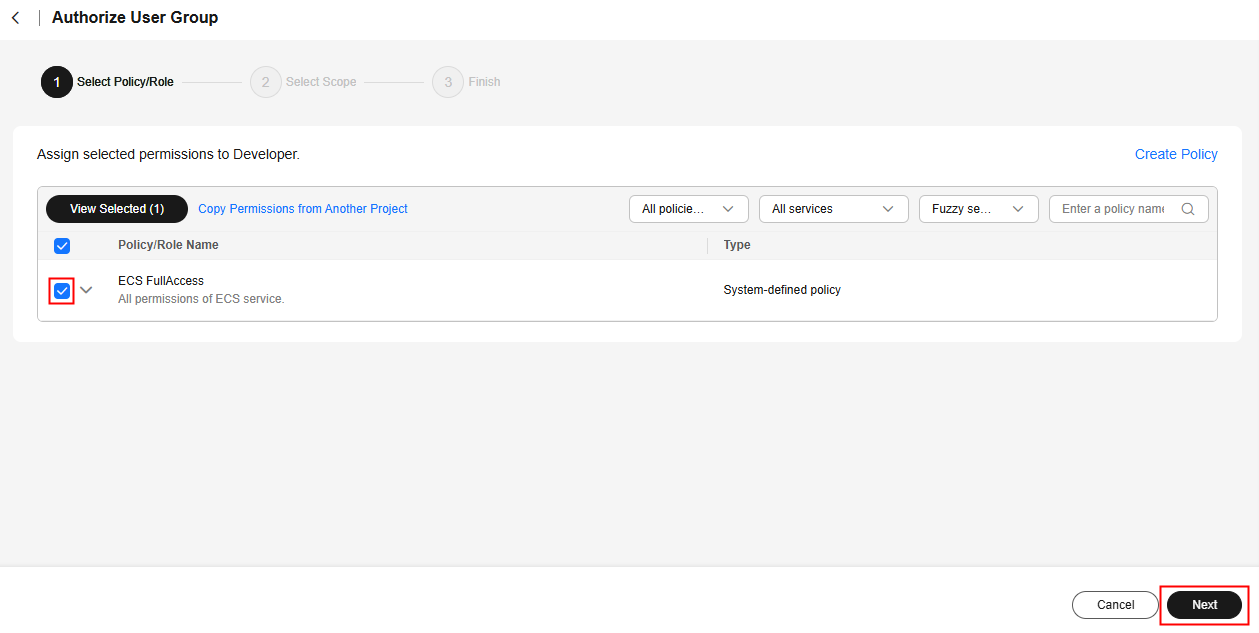
Task: Proceed with the Next button
Action: (x=1204, y=605)
